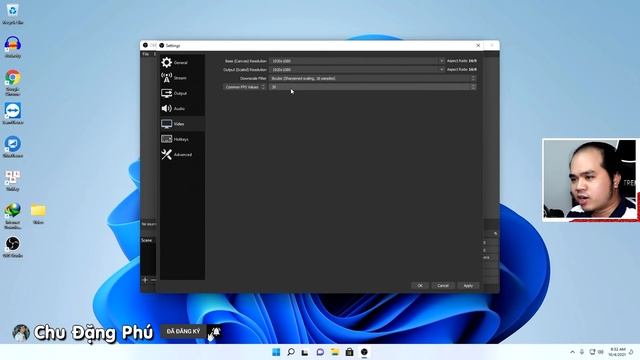Click the Cancel button in Settings
Viewport: 640px width, 360px height.
443,286
